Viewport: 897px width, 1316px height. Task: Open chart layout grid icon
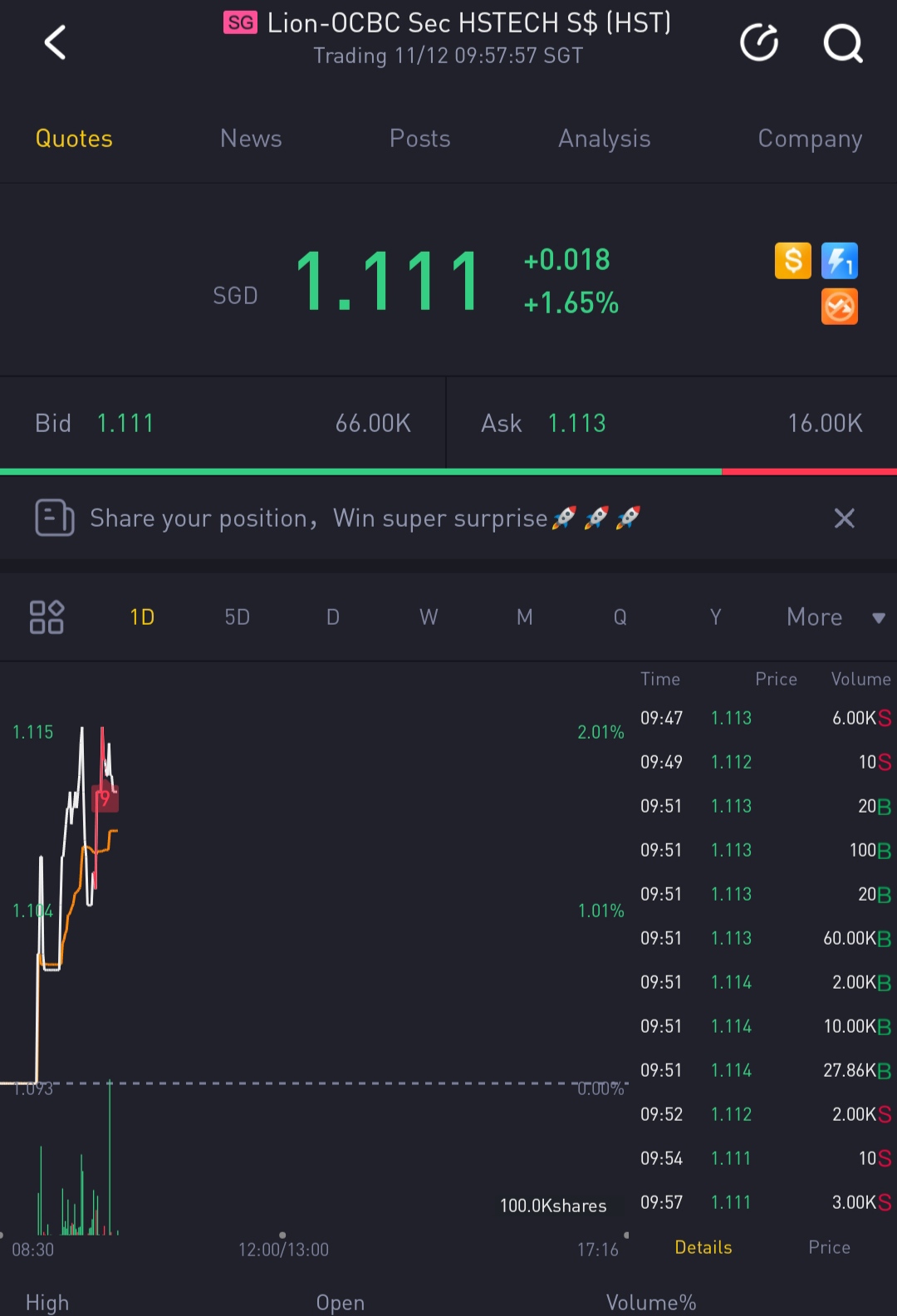(x=47, y=617)
